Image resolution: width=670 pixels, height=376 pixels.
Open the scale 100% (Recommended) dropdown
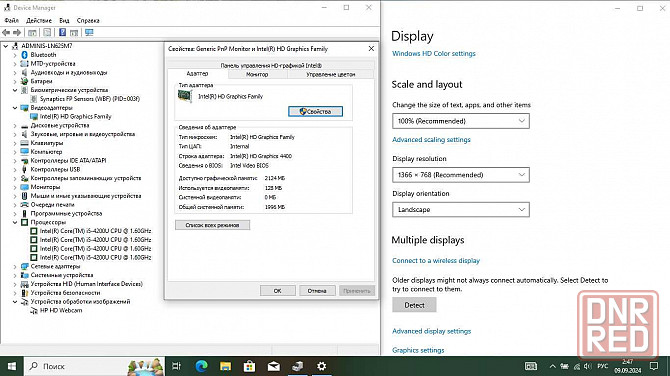461,121
